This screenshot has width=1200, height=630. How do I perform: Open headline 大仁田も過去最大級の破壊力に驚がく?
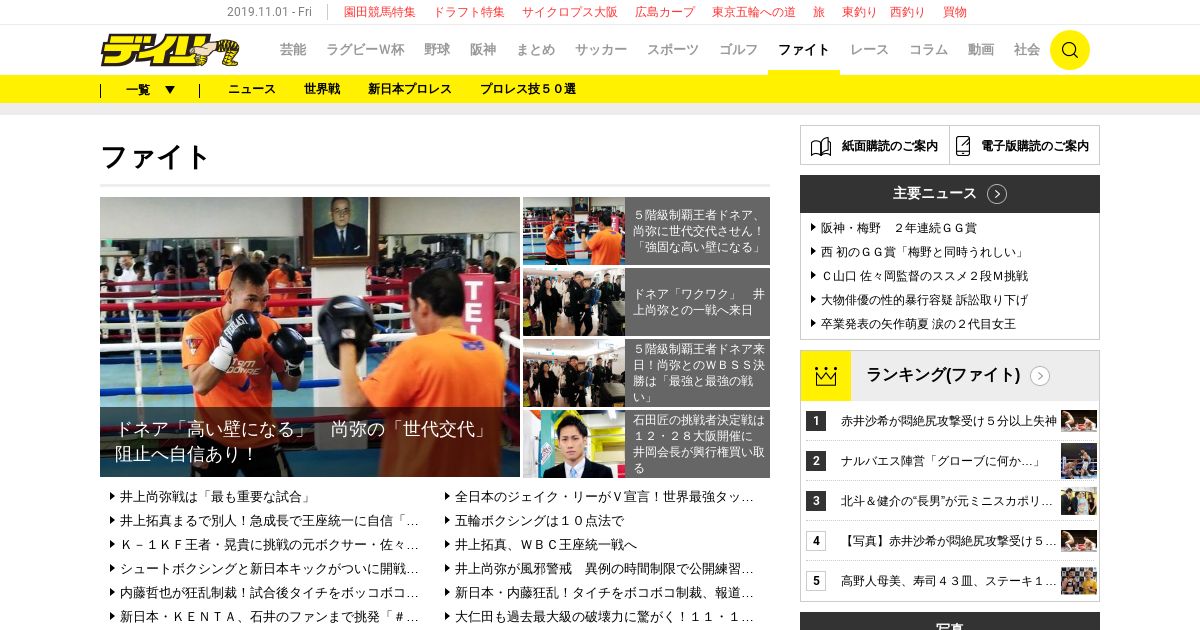(x=604, y=616)
